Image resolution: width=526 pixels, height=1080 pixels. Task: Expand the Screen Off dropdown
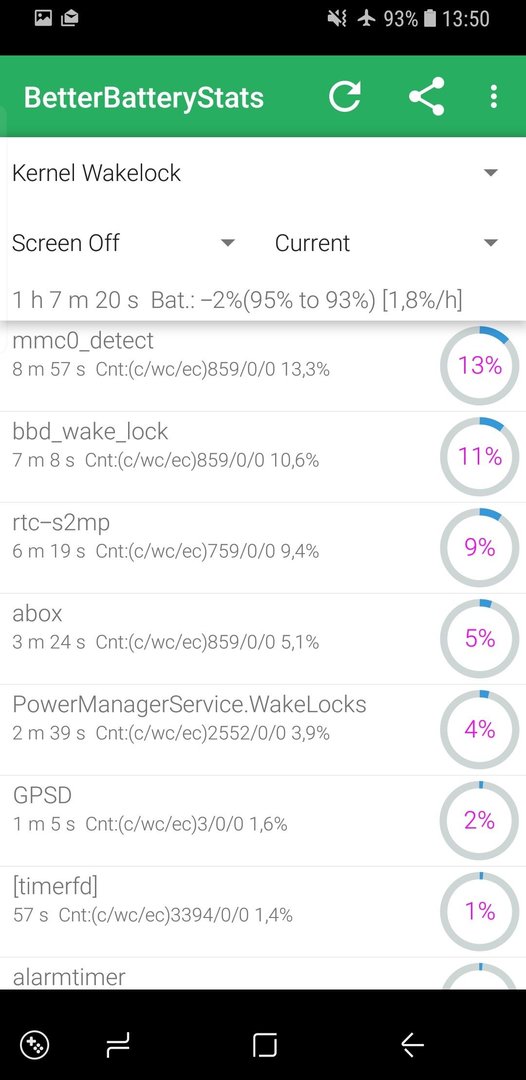point(124,242)
